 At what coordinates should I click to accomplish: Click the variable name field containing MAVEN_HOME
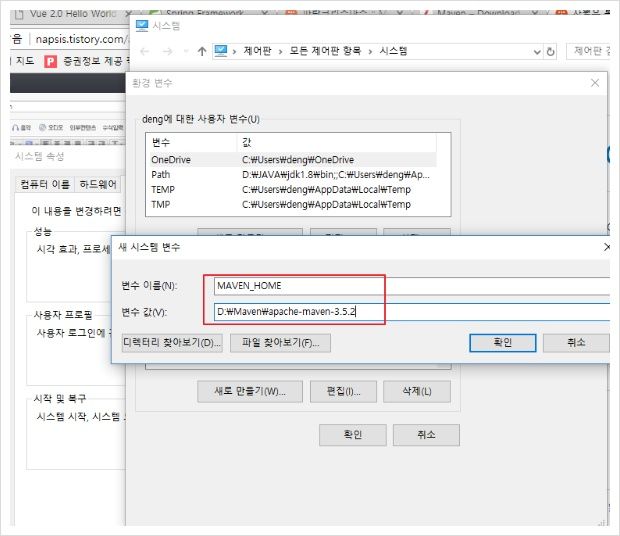pos(412,286)
